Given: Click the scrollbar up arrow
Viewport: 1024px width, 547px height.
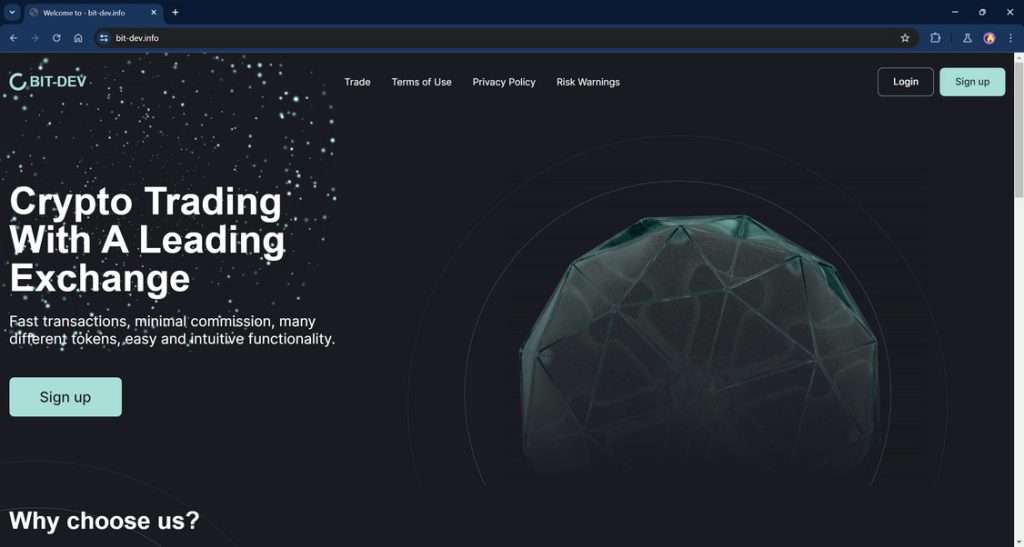Looking at the screenshot, I should pos(1018,58).
